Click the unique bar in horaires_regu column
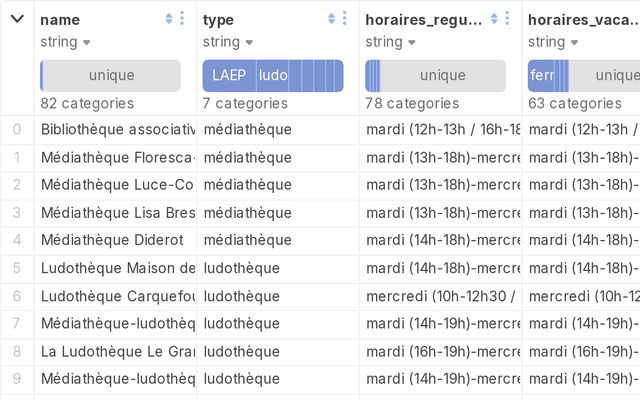The image size is (640, 400). (442, 76)
